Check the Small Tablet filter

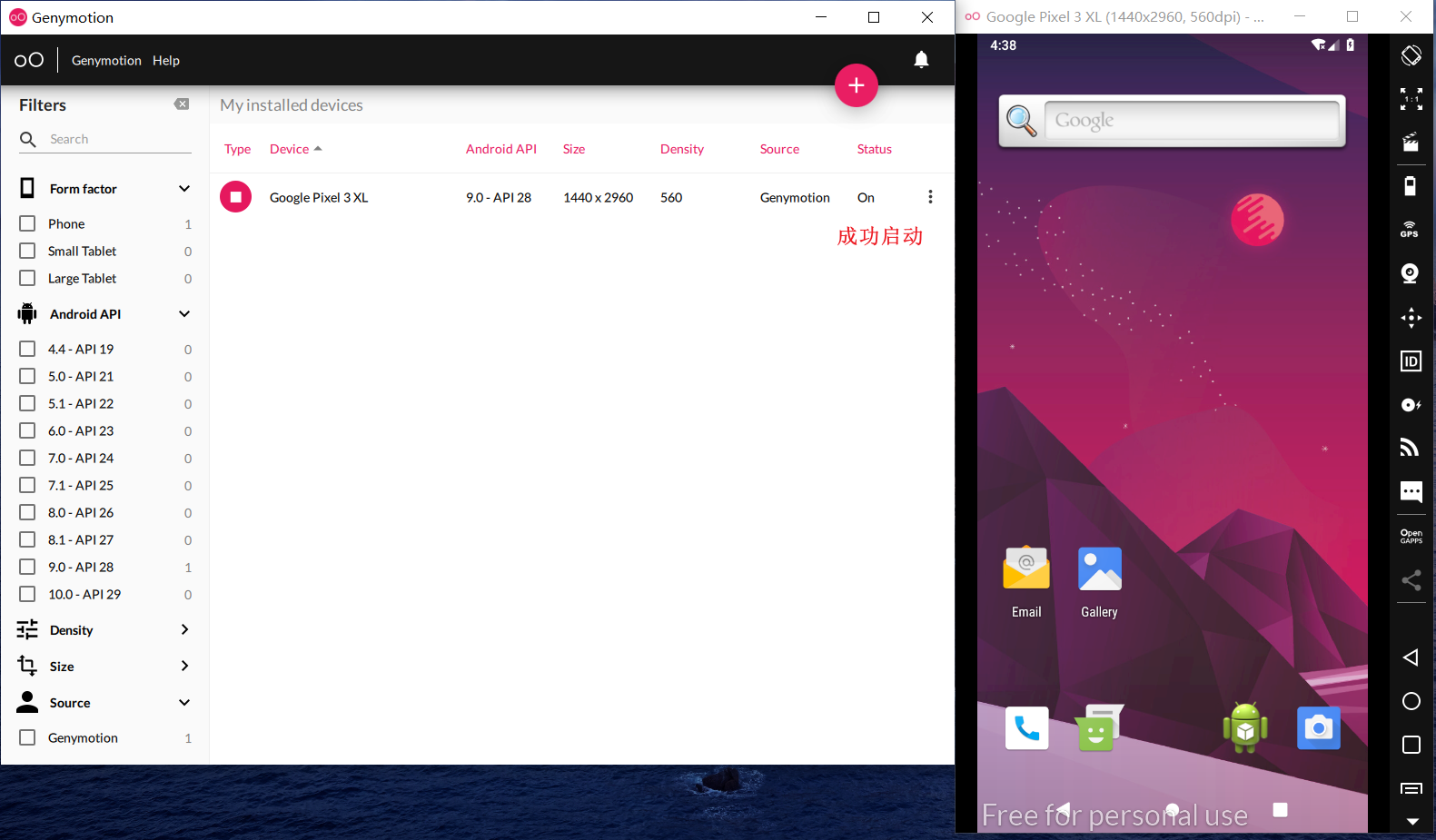[x=27, y=251]
